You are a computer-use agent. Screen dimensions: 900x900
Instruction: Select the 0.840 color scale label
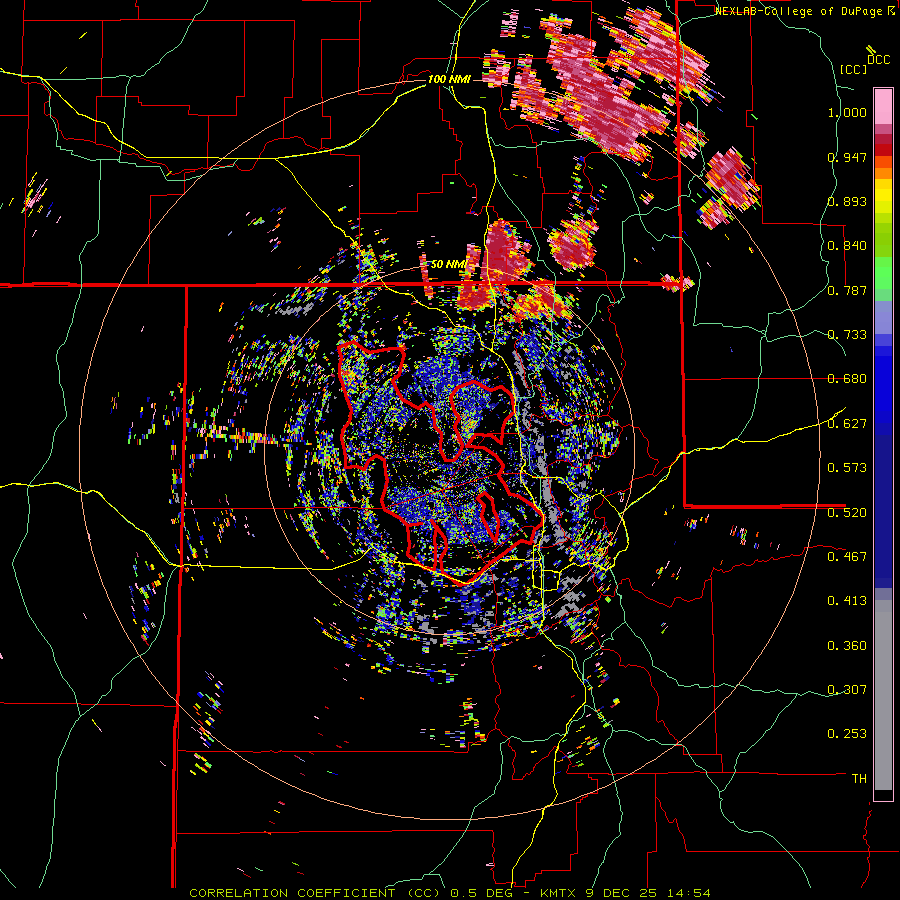coord(847,246)
